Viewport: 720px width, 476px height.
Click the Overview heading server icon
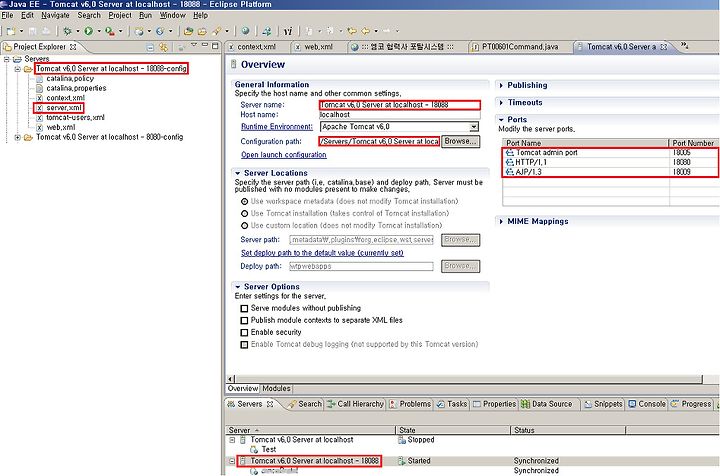[233, 64]
